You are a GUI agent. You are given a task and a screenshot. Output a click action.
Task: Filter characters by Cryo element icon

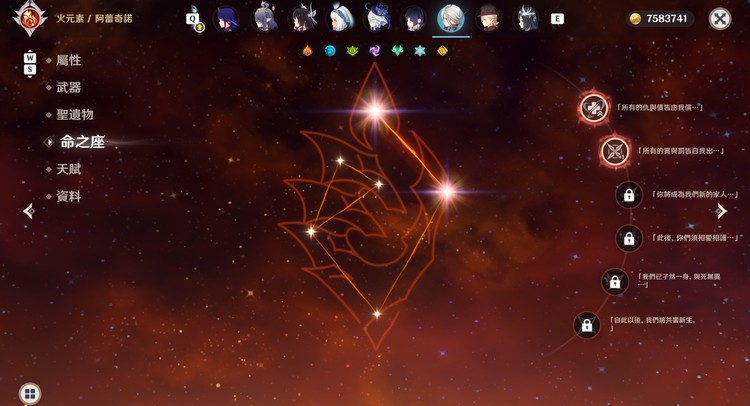420,50
